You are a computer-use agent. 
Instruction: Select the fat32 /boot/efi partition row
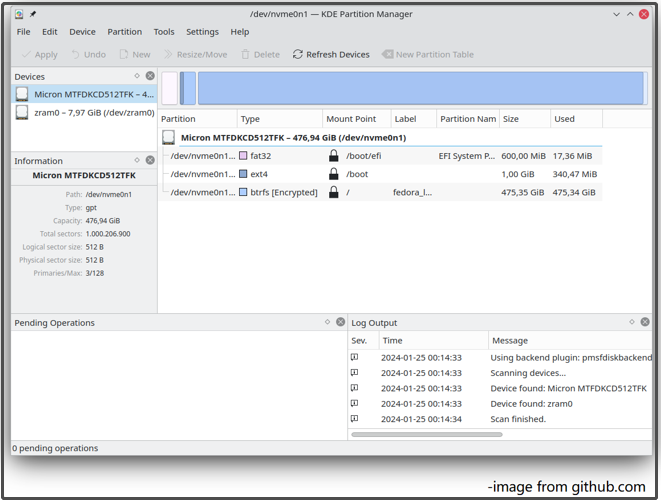click(x=380, y=156)
